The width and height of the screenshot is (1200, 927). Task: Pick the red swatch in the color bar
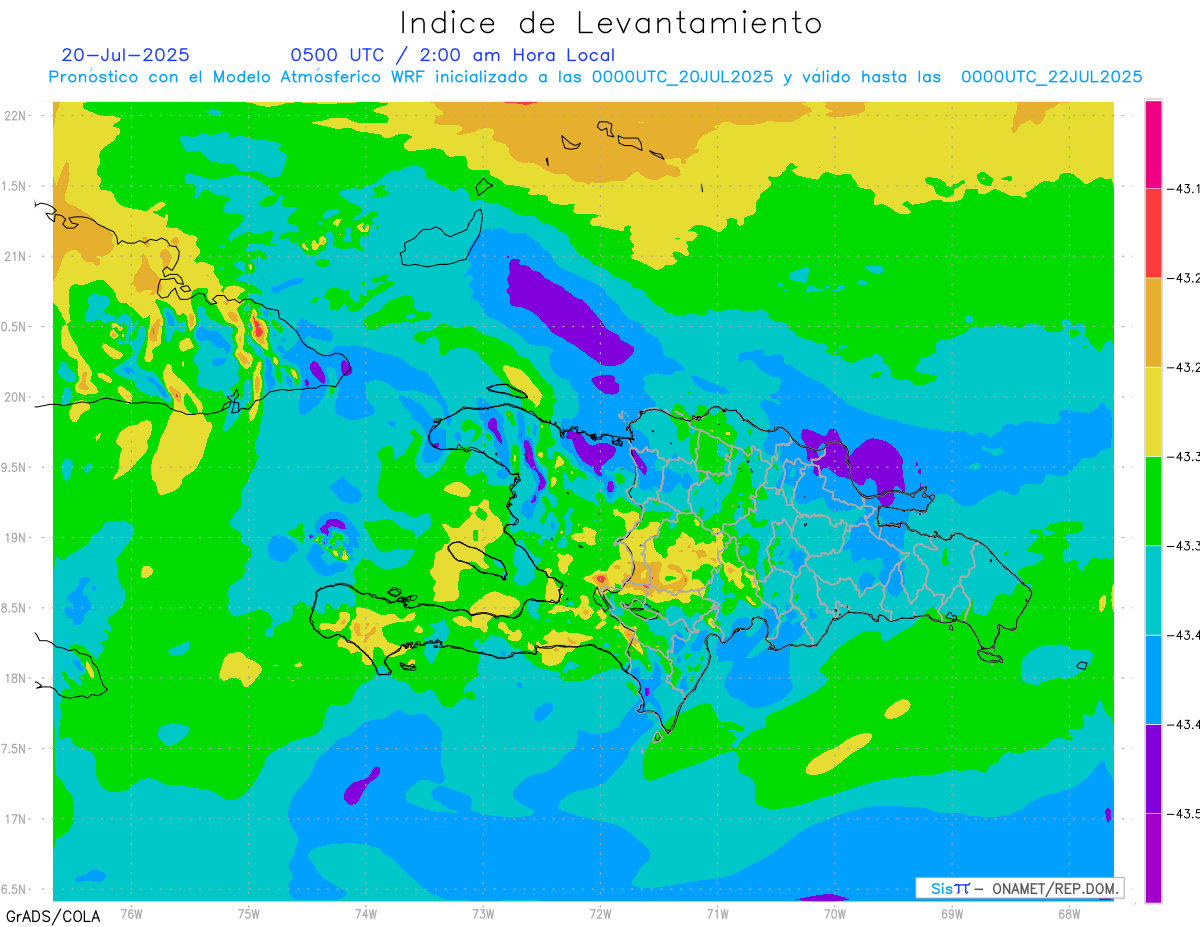[1153, 233]
